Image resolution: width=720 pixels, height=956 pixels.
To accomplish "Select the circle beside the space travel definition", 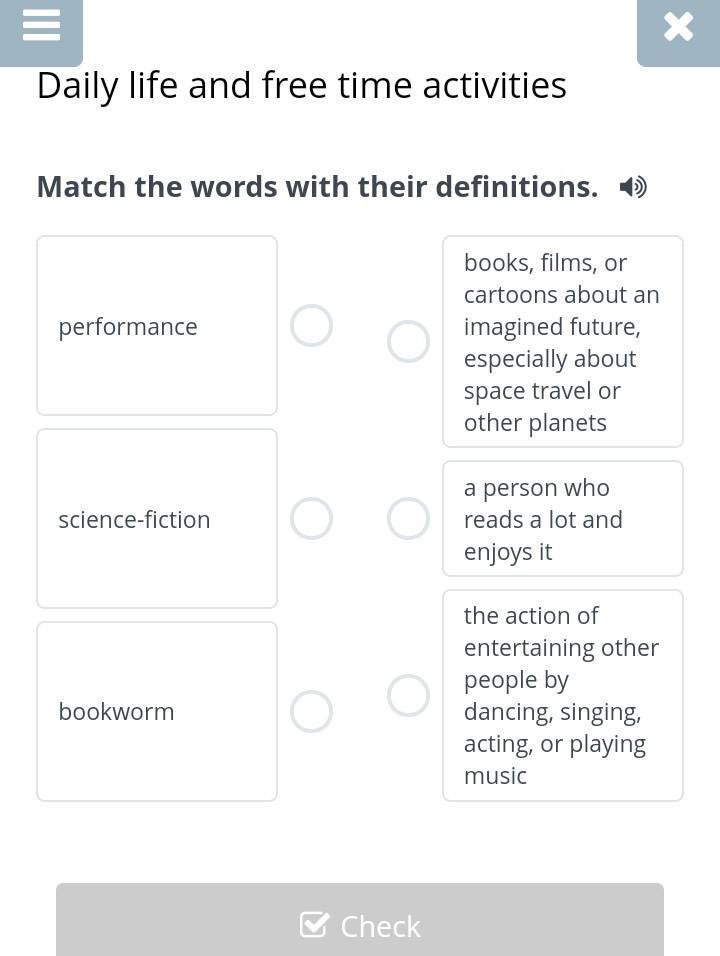I will (x=408, y=341).
